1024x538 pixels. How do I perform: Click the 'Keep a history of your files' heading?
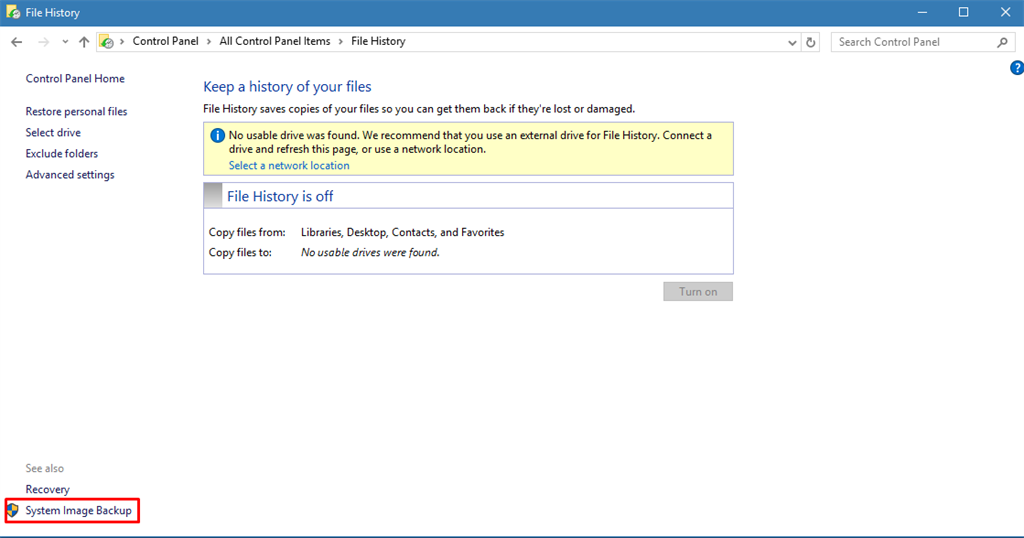(287, 87)
